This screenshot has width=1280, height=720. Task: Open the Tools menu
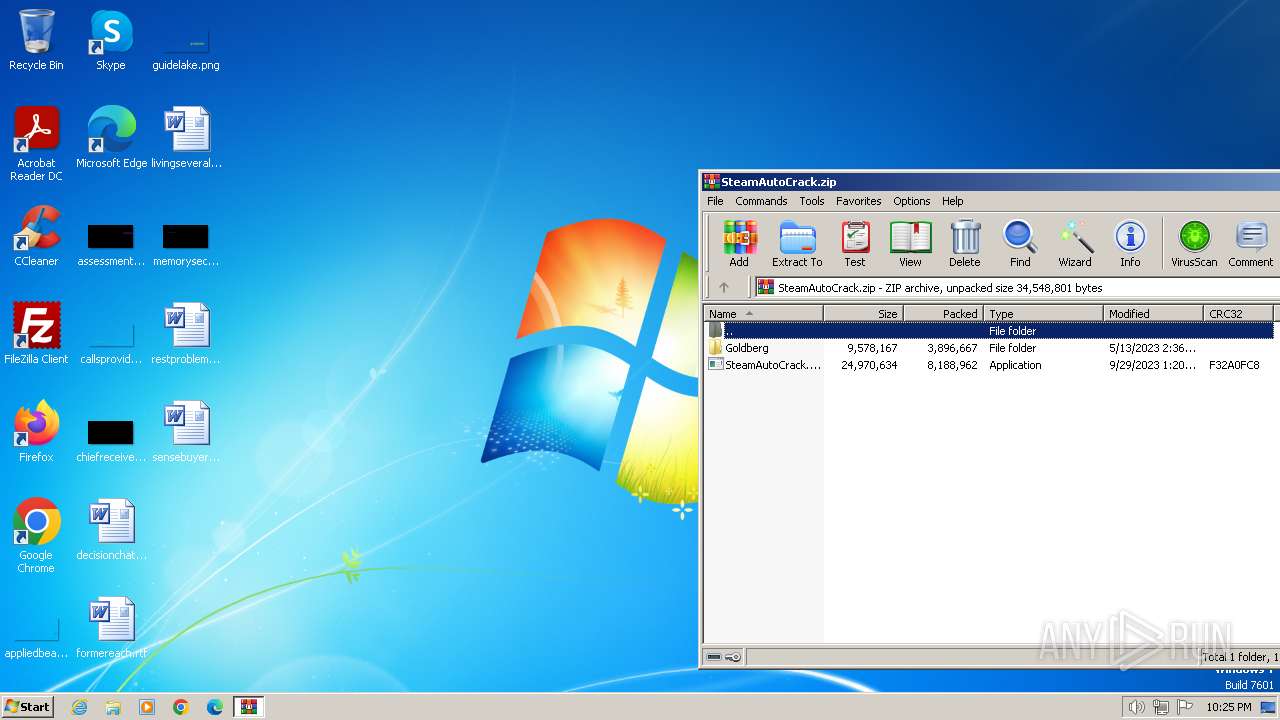(812, 201)
